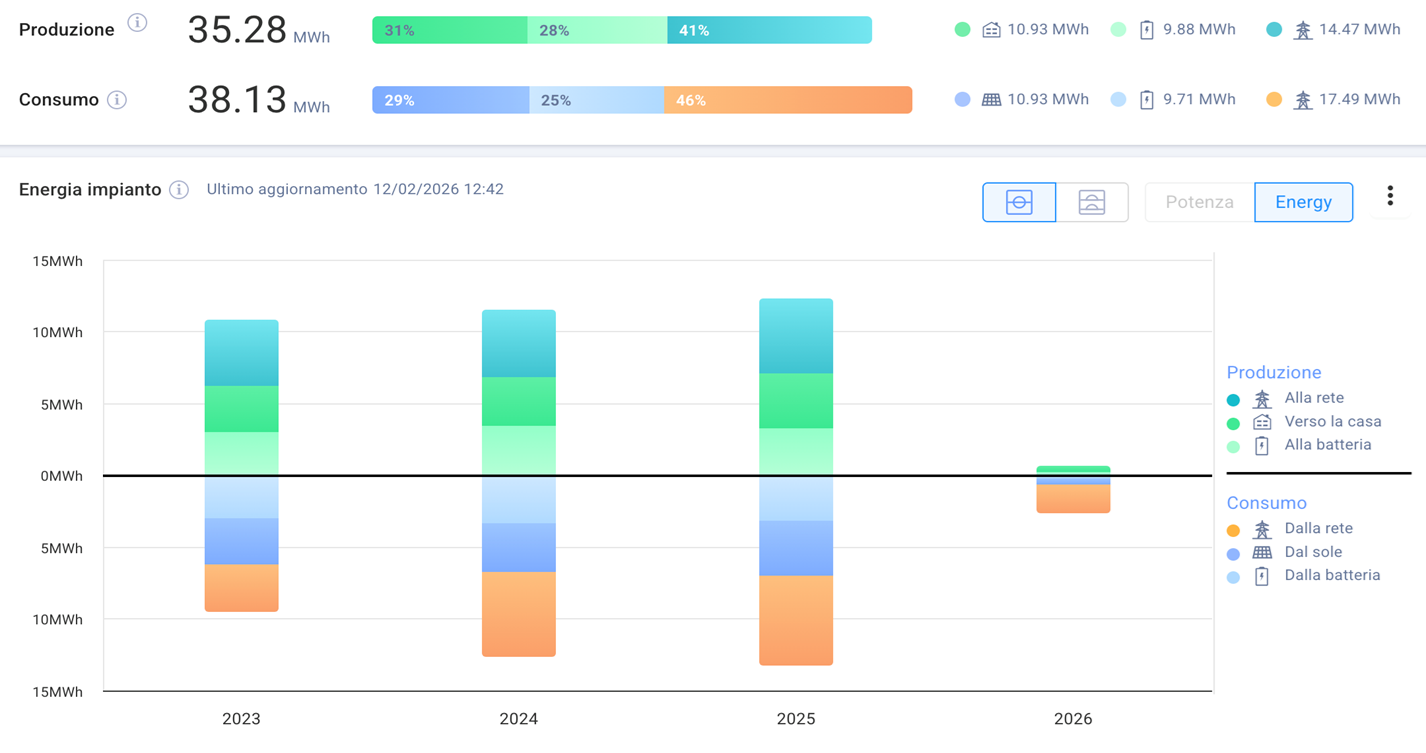Click the 14.47 MWh grid tower icon
The width and height of the screenshot is (1426, 753).
pos(1302,30)
